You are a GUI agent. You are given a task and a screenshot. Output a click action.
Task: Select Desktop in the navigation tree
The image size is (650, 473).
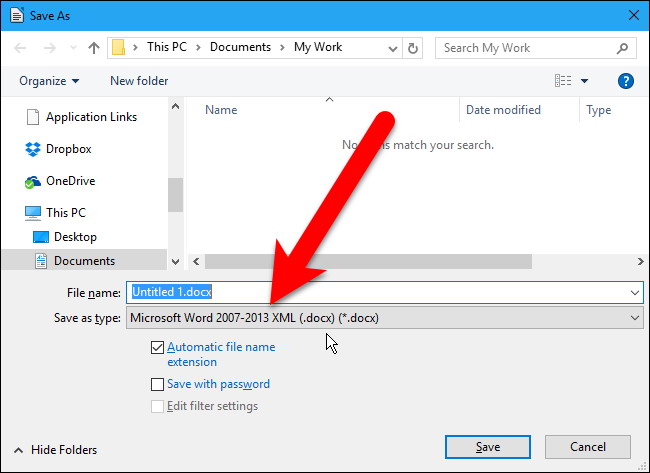pos(75,237)
